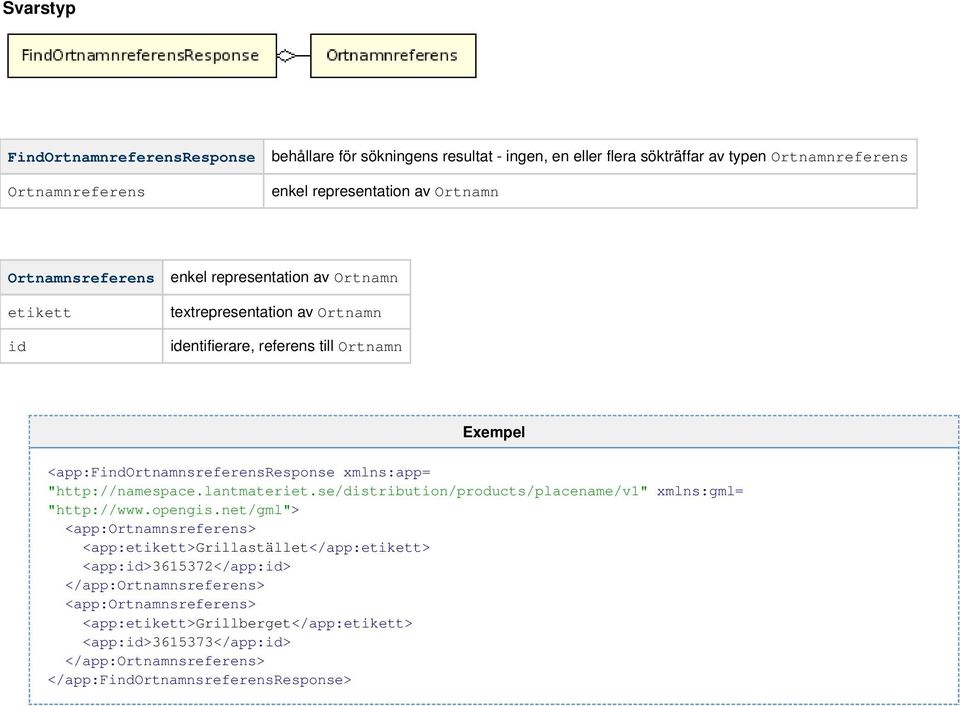This screenshot has height=706, width=960.
Task: Click first table's 'enkel representation av Ortnamn' cell
Action: (x=590, y=192)
